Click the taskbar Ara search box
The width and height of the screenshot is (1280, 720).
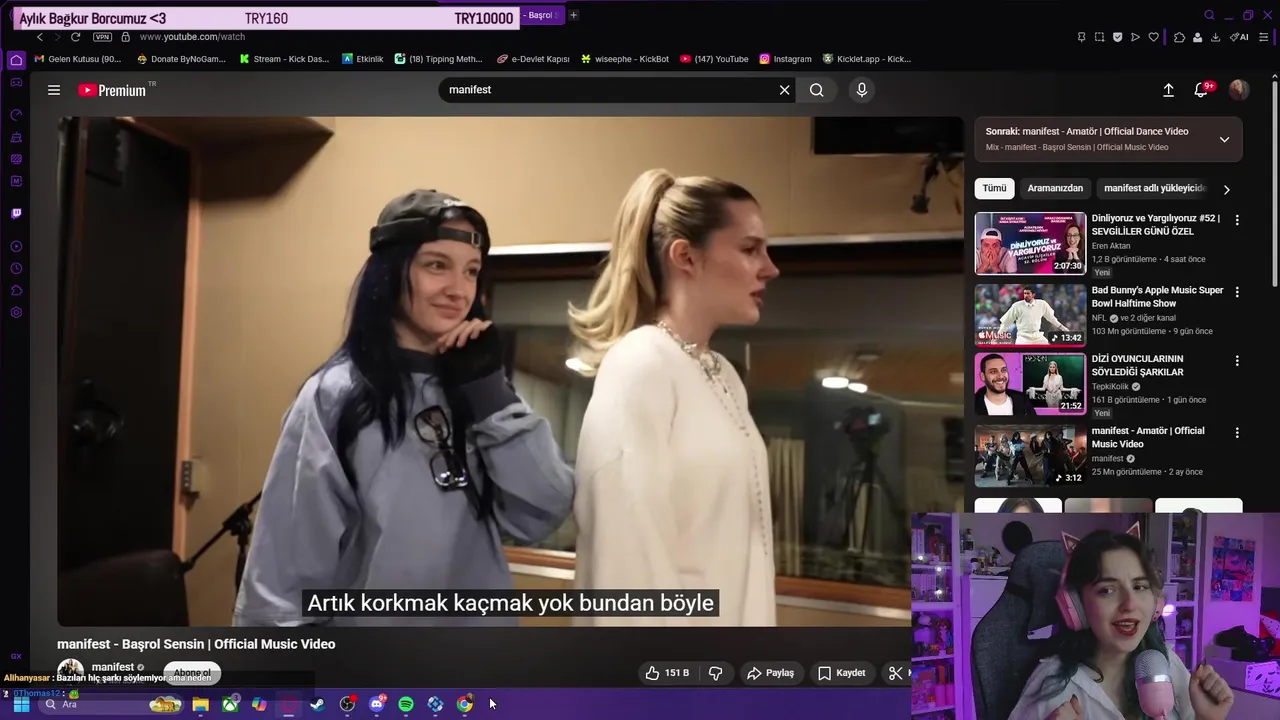(x=112, y=704)
